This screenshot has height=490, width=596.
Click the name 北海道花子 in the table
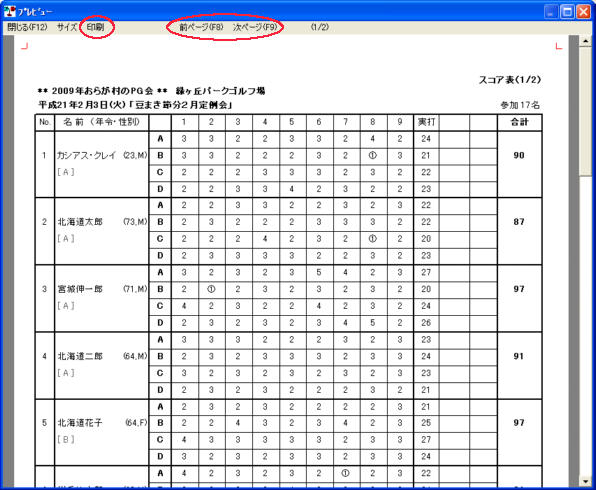[80, 423]
